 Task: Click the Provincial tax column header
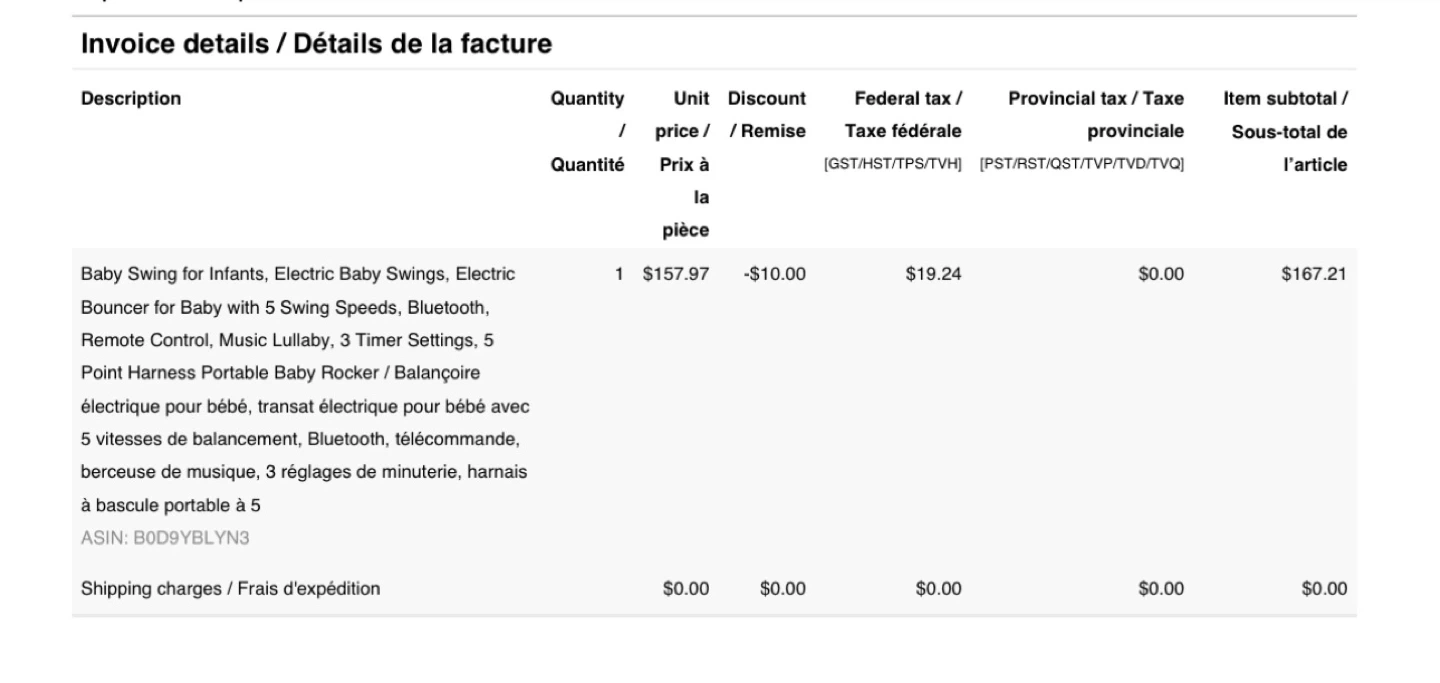tap(1082, 115)
